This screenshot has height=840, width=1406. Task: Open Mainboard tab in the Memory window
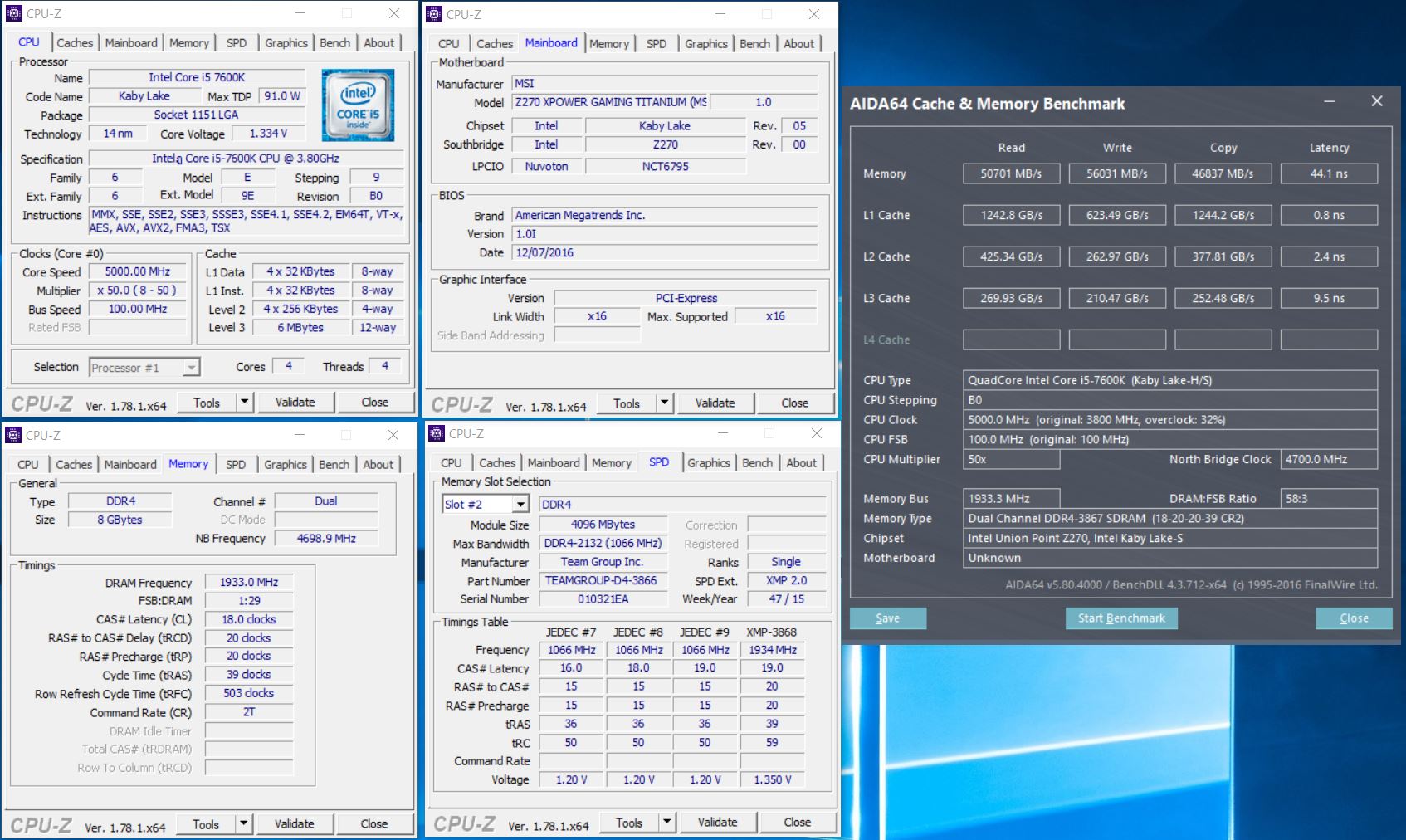(x=130, y=464)
